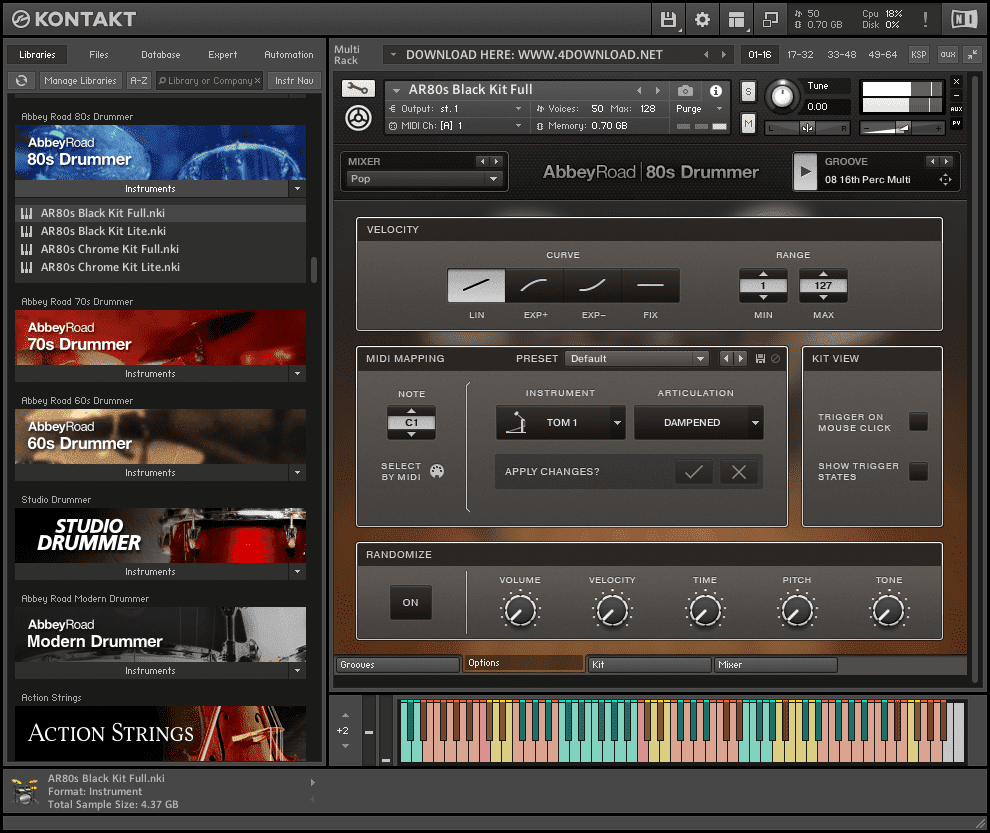The width and height of the screenshot is (990, 833).
Task: Expand 80s Drummer Instruments dropdown arrow
Action: point(297,188)
